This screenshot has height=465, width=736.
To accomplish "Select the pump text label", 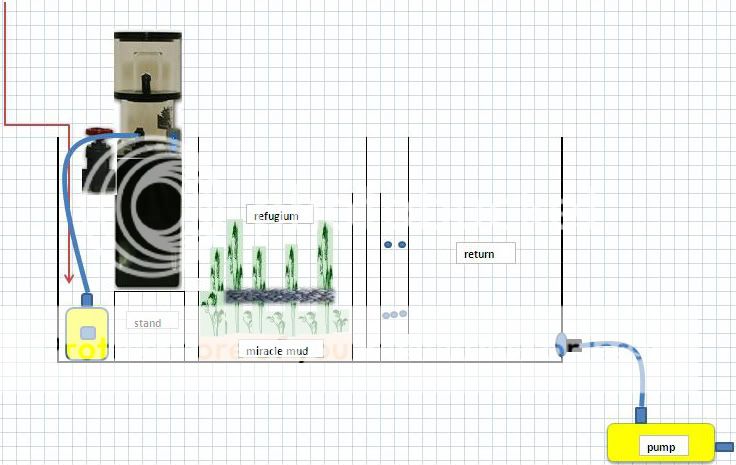I will point(663,446).
